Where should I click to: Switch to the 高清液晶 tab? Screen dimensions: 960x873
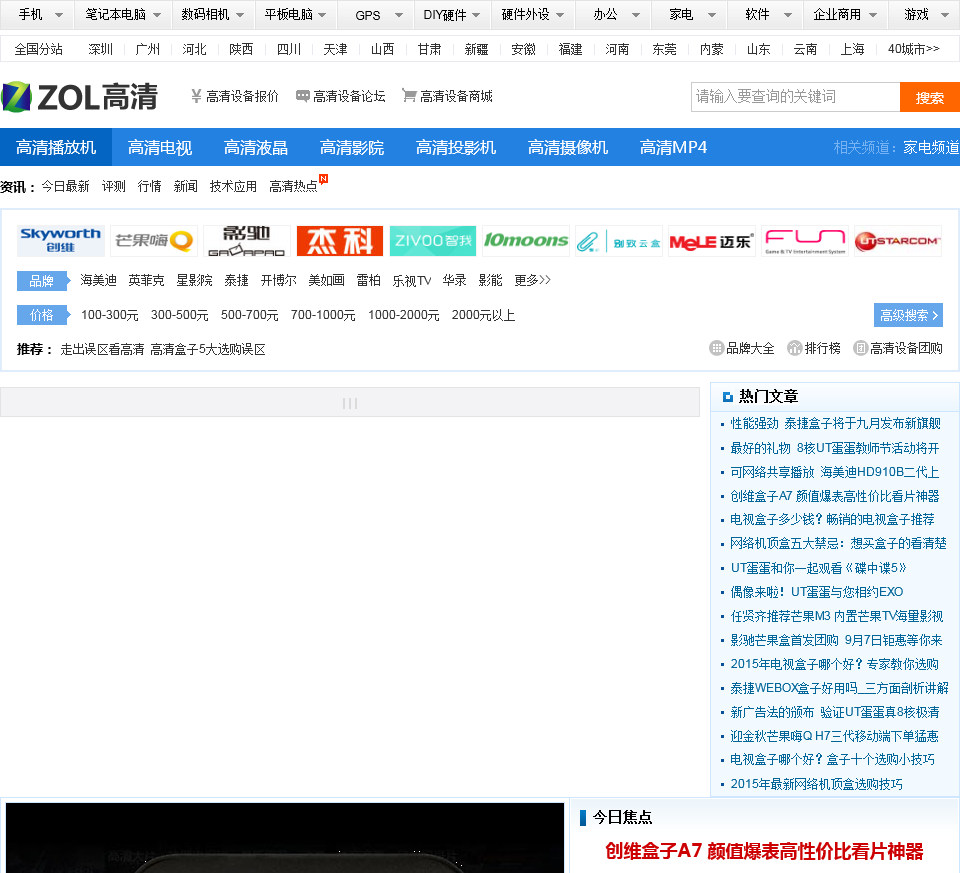tap(256, 147)
